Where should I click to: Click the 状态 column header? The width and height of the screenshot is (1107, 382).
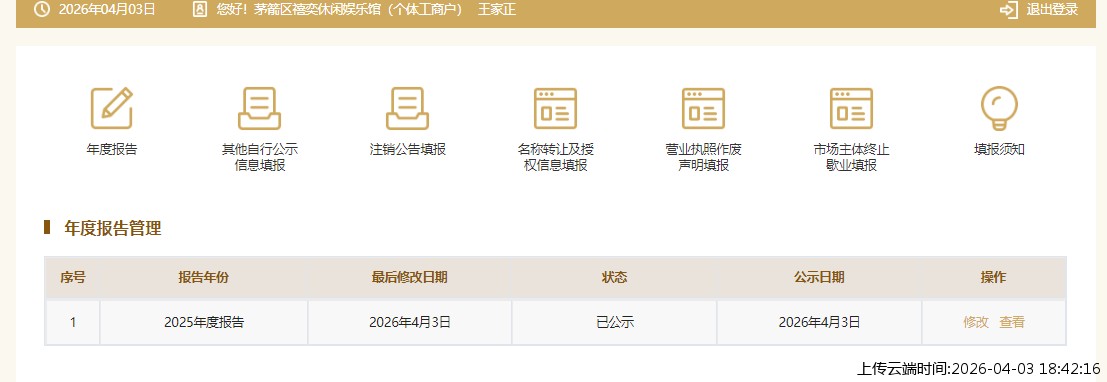pos(614,277)
